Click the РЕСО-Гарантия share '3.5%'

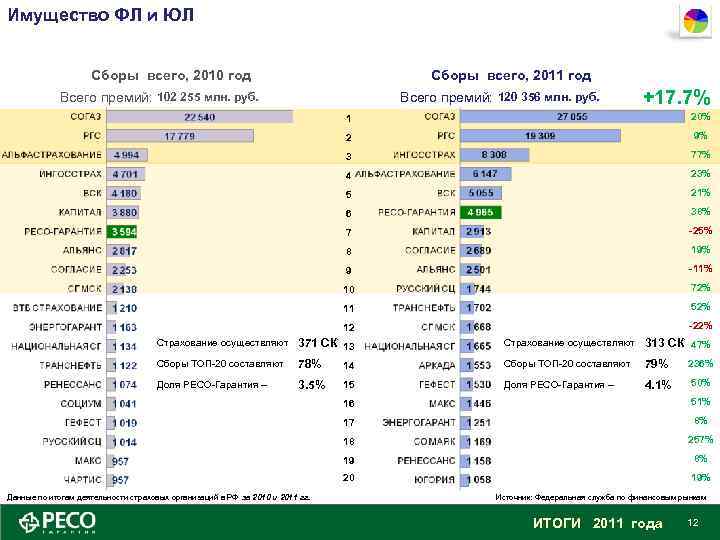312,384
